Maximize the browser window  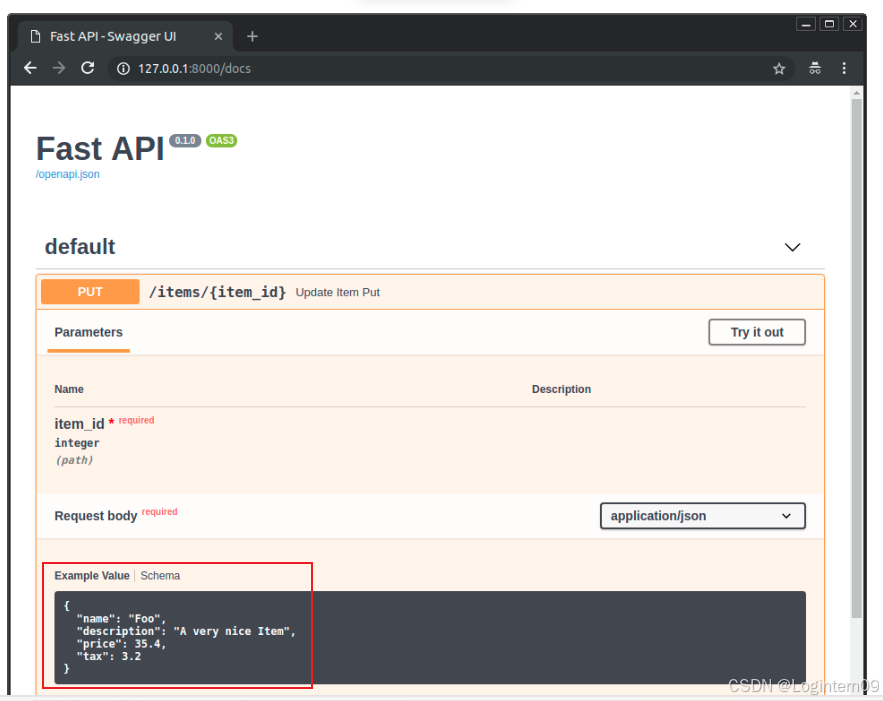(829, 24)
